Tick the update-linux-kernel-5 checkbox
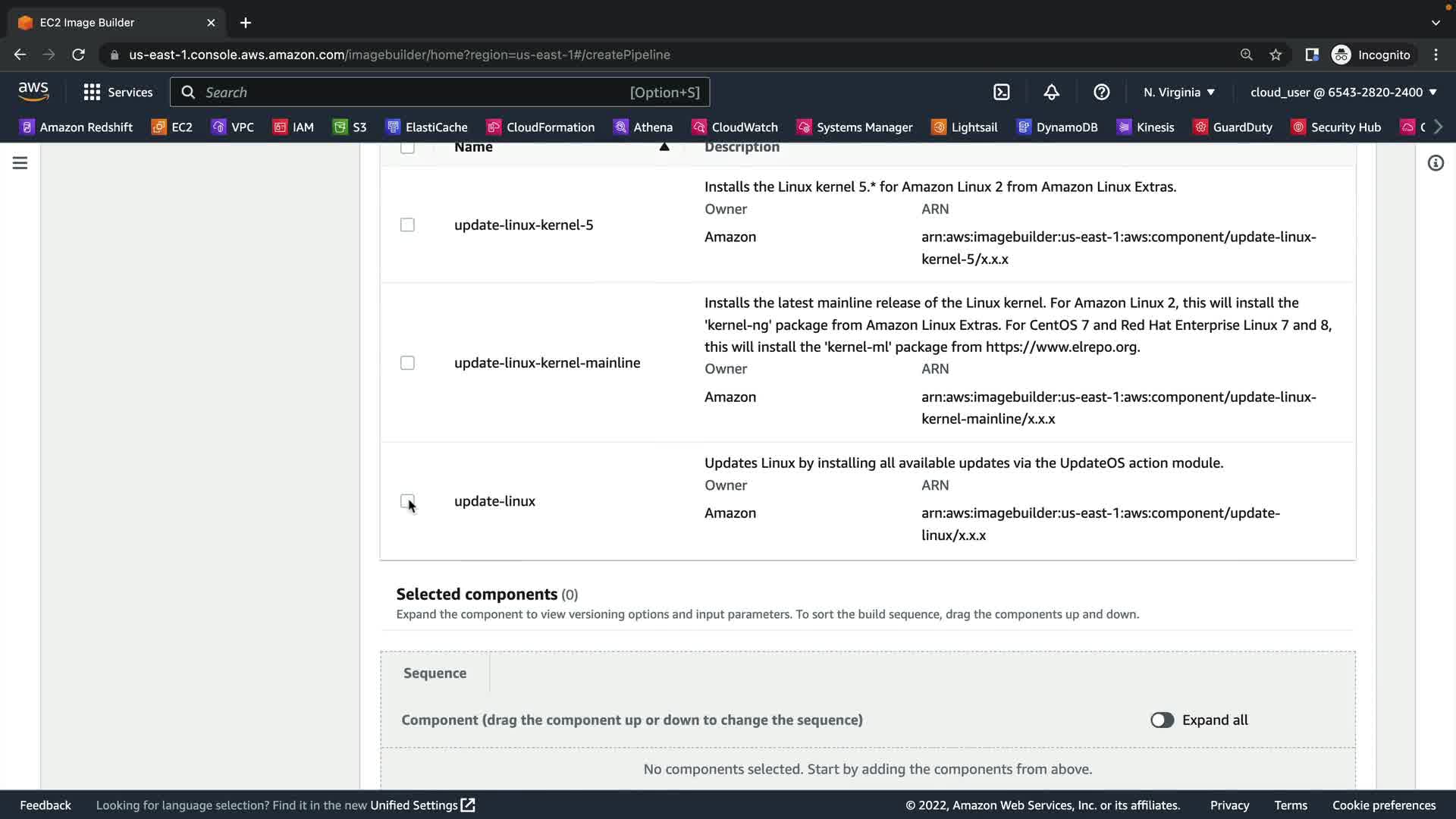The width and height of the screenshot is (1456, 819). pos(407,224)
